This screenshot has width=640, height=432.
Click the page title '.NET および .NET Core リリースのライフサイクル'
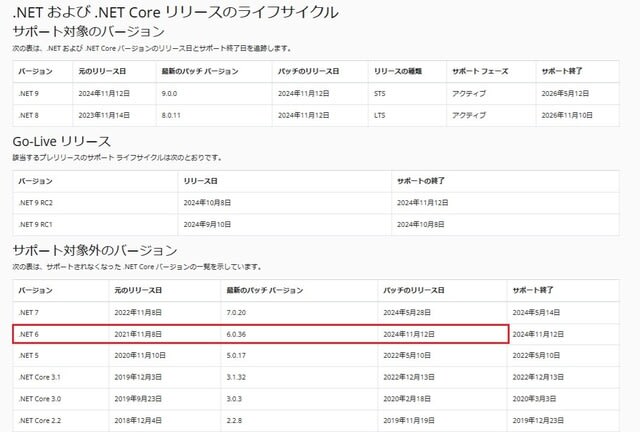click(176, 12)
